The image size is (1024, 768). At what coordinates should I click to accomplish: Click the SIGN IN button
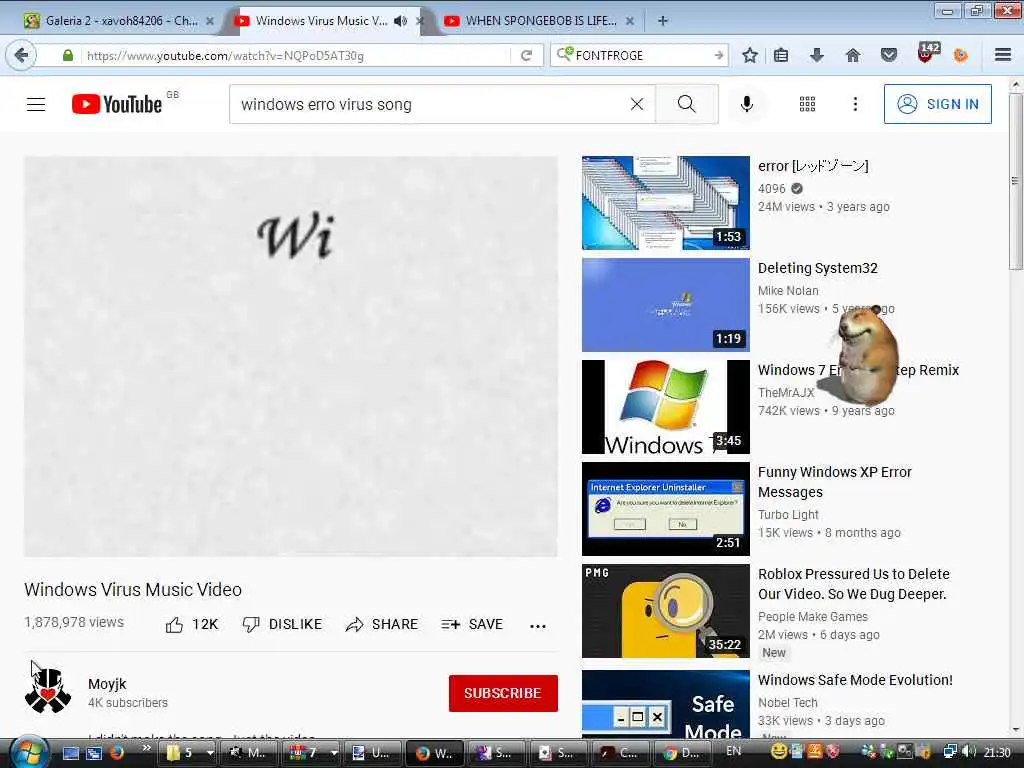(937, 104)
